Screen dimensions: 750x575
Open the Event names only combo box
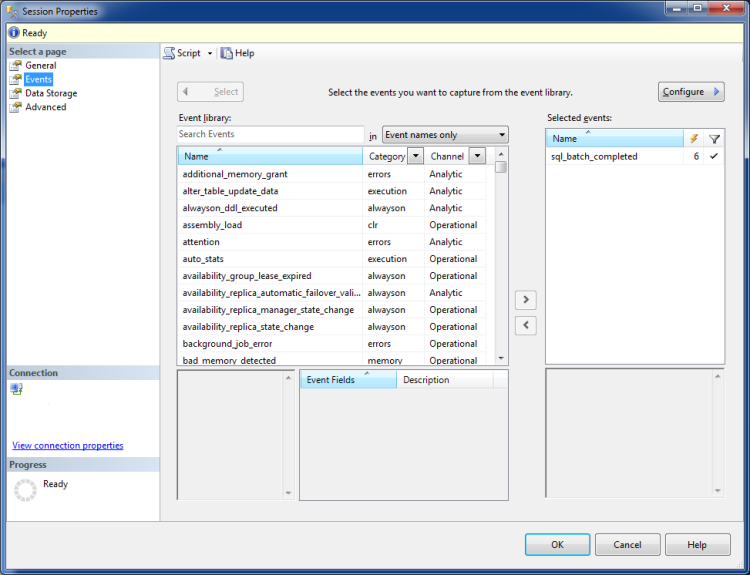[x=445, y=135]
